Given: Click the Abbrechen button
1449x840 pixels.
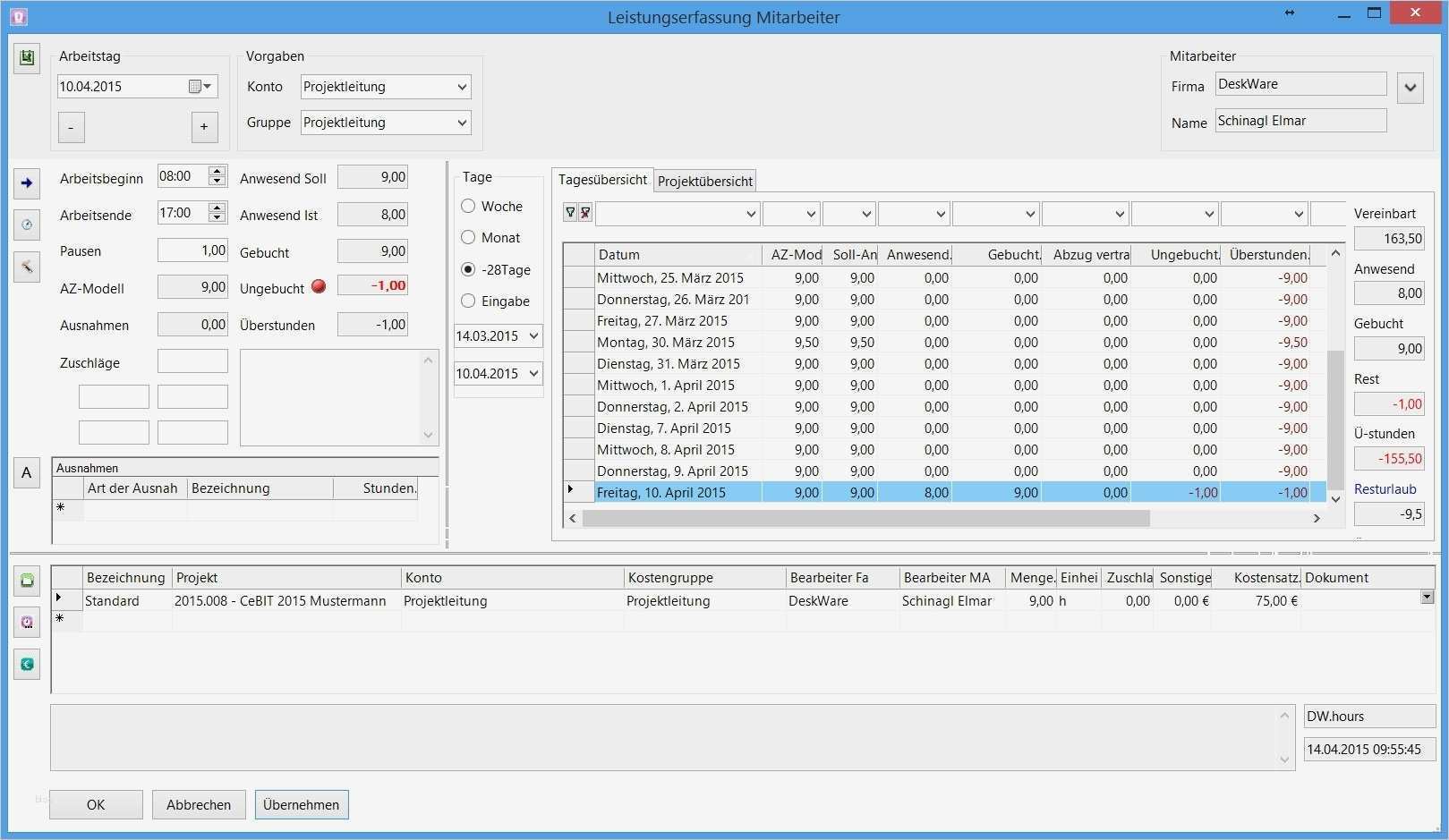Looking at the screenshot, I should [199, 804].
